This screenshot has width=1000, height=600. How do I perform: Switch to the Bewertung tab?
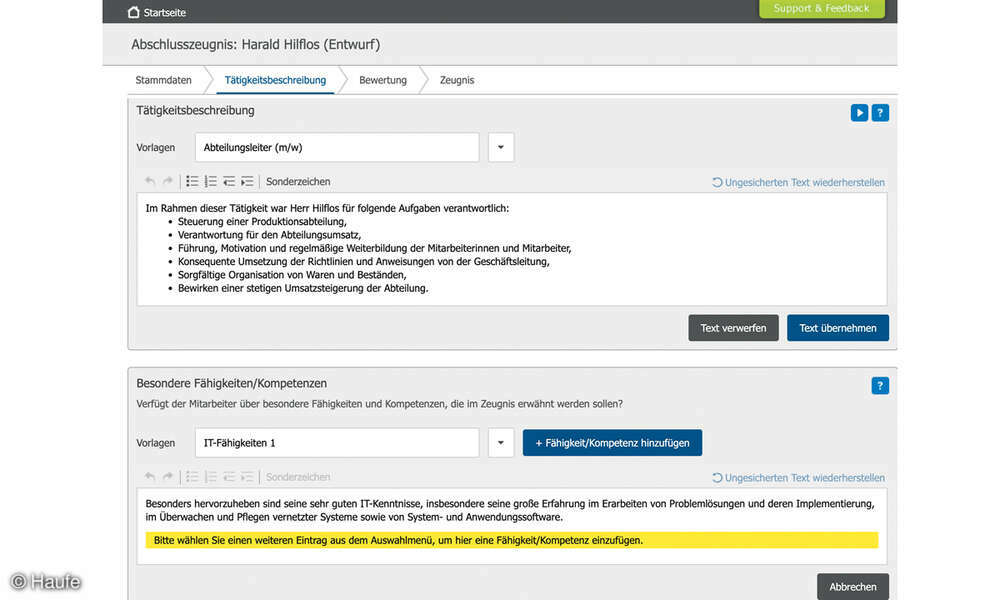(x=383, y=80)
